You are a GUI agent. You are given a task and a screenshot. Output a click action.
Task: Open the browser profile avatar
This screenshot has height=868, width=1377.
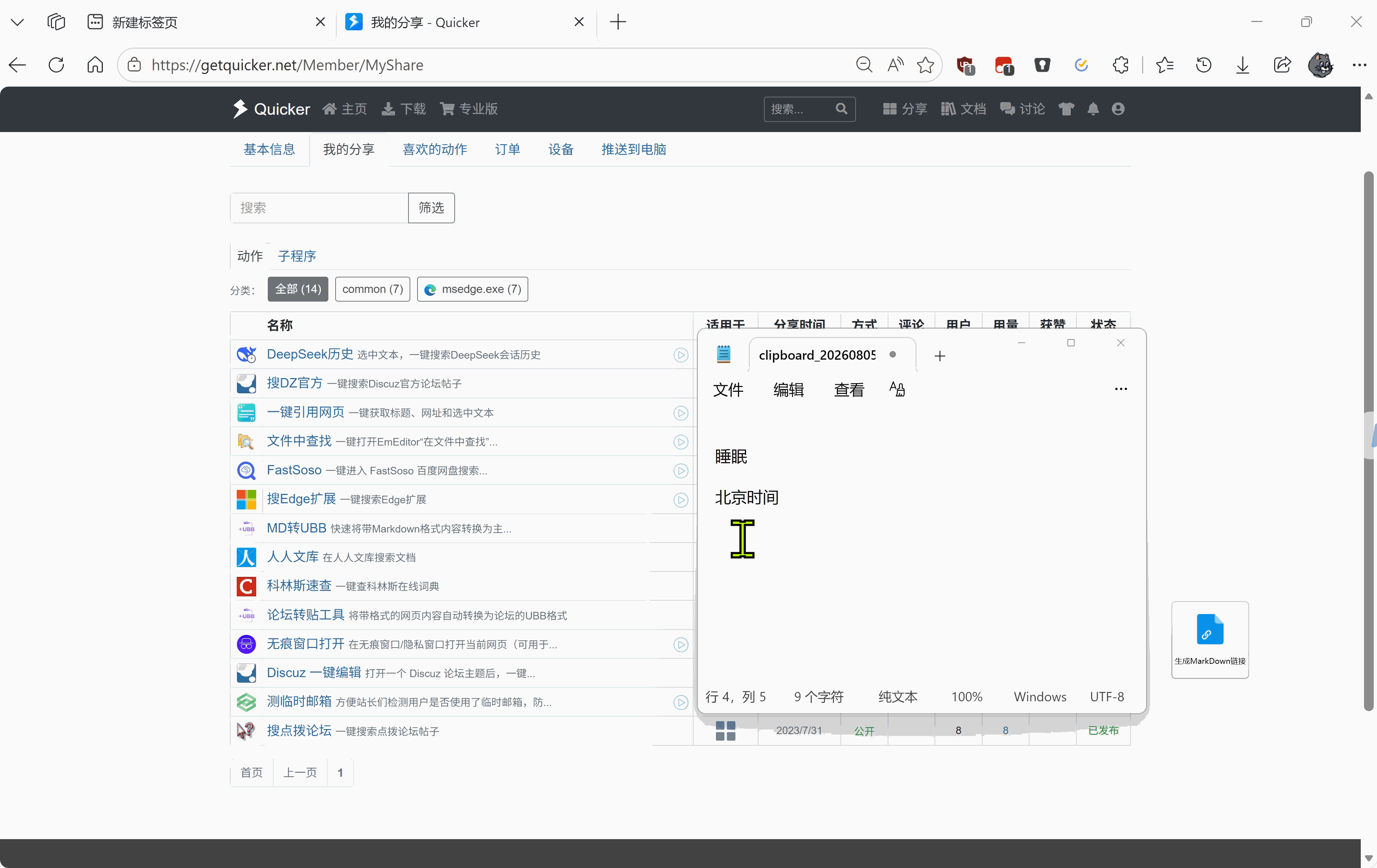1321,65
